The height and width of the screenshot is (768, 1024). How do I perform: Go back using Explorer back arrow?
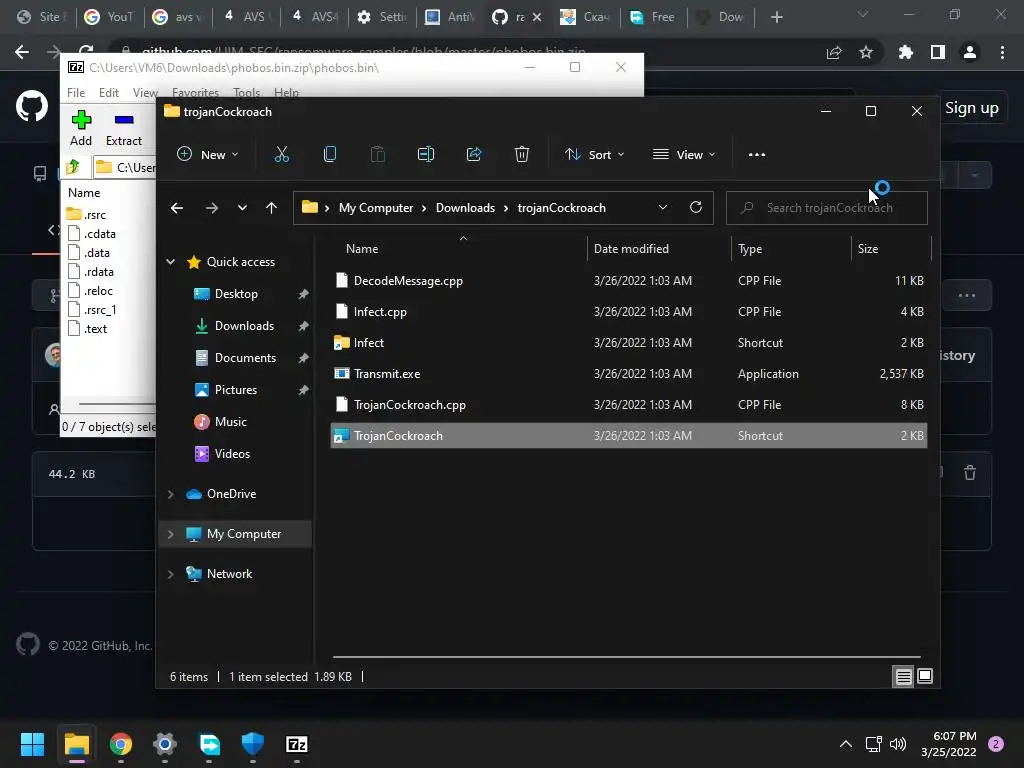(x=176, y=208)
